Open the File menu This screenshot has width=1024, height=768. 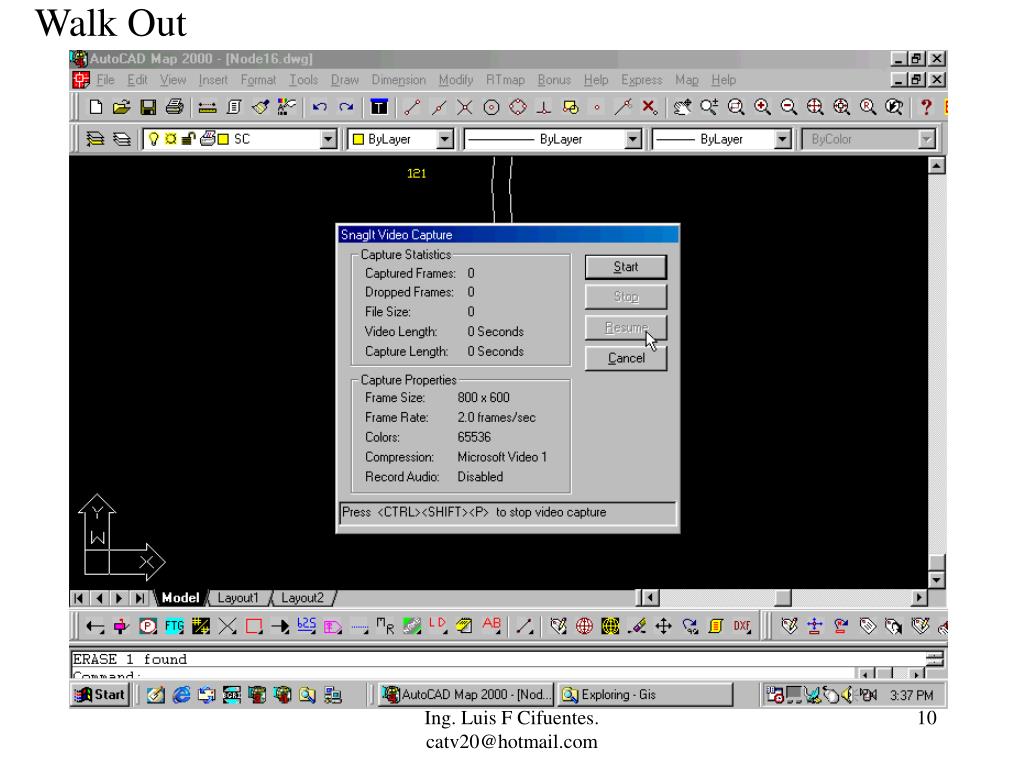[105, 80]
